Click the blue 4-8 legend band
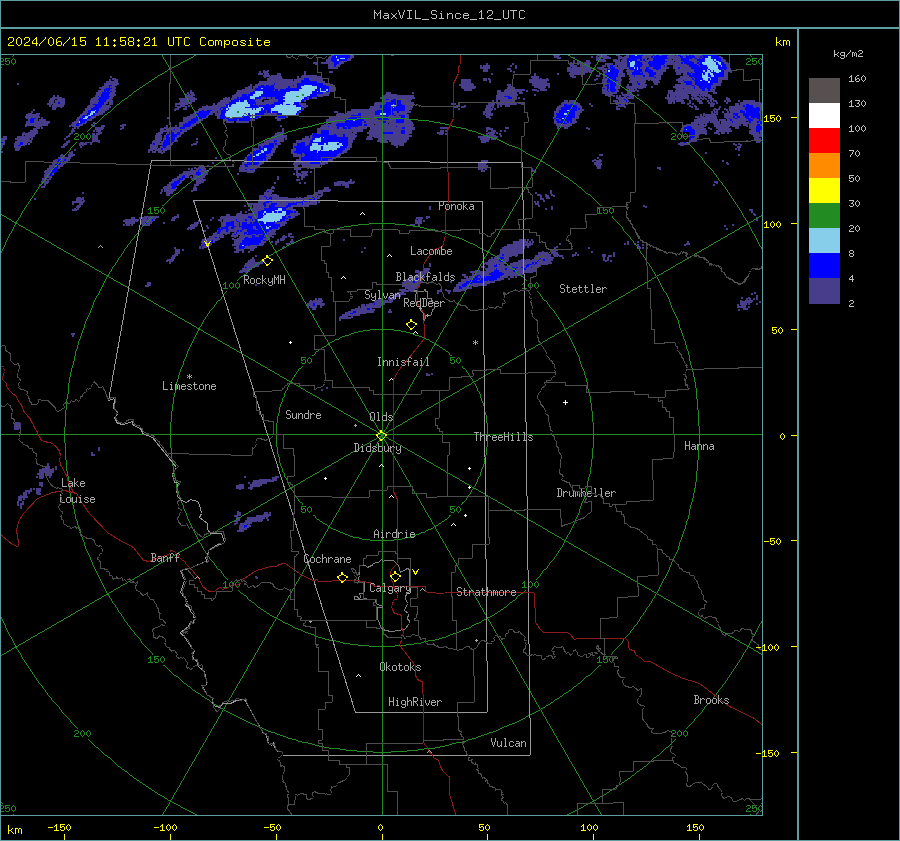Viewport: 900px width, 841px height. (824, 266)
